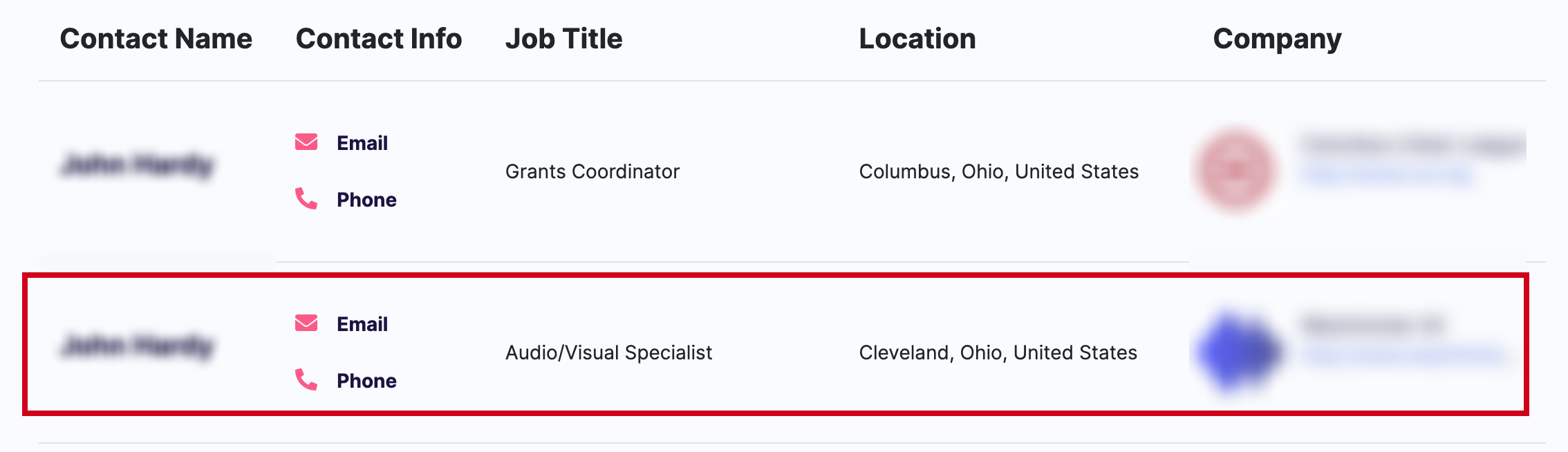The image size is (1568, 452).
Task: Open the blurred contact name in the Cleveland row
Action: 138,346
